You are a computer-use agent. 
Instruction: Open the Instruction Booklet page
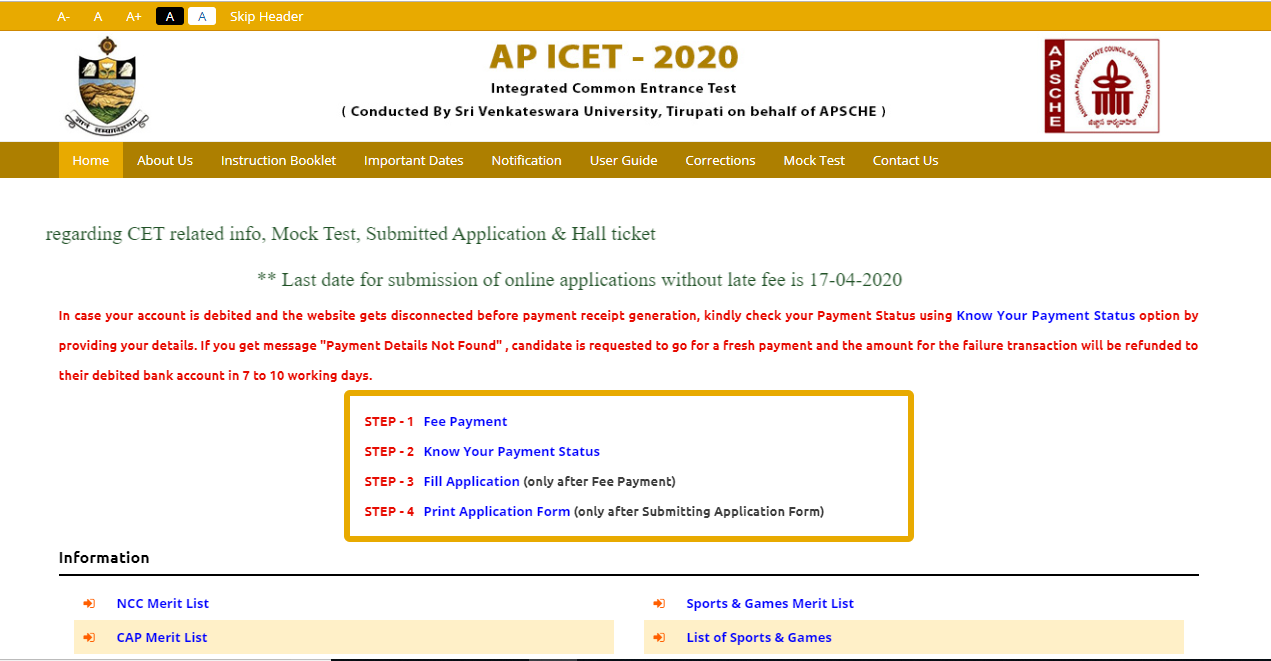(x=277, y=160)
